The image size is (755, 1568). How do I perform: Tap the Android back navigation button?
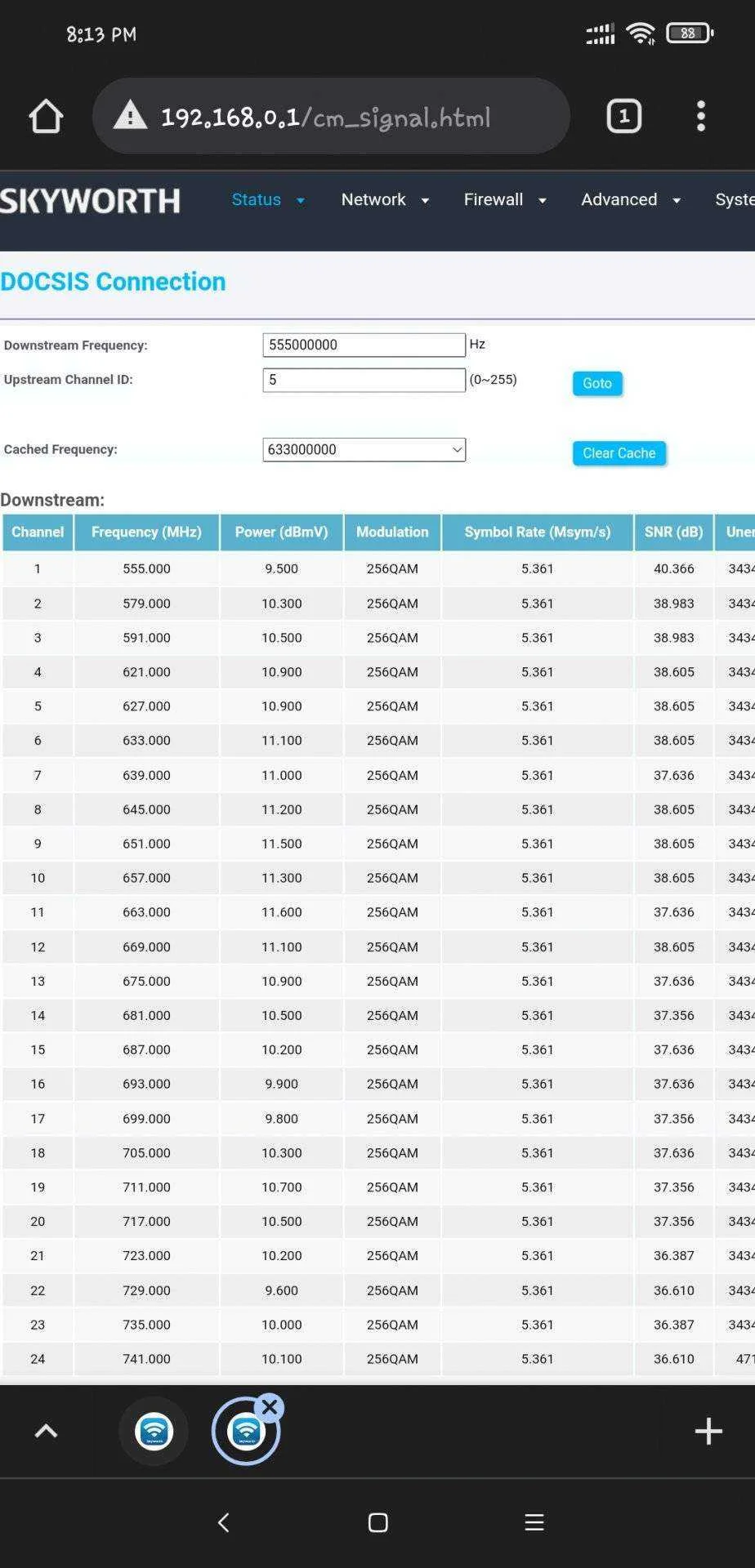pos(223,1522)
